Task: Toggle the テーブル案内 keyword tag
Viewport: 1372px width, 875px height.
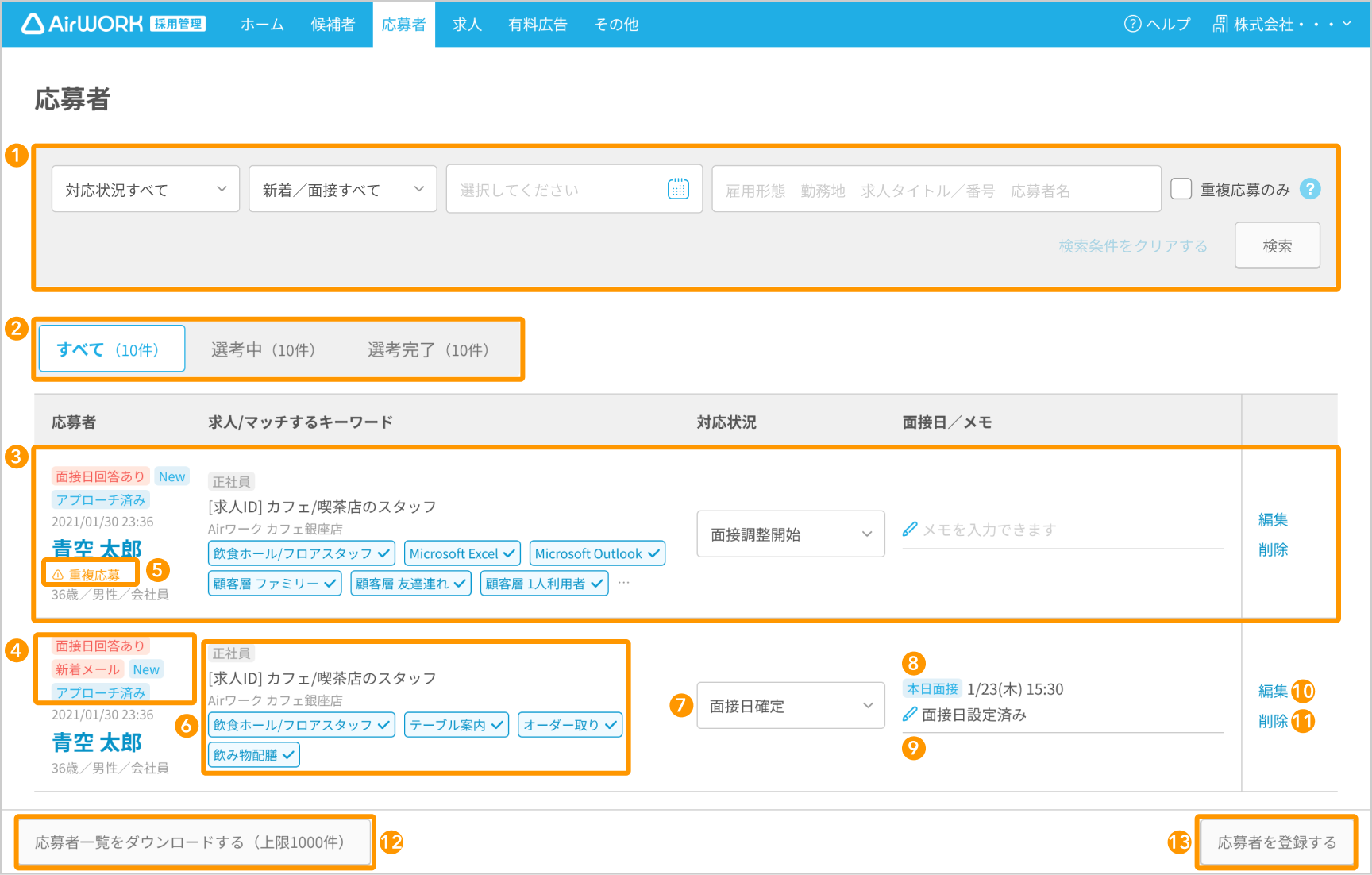Action: [x=457, y=725]
